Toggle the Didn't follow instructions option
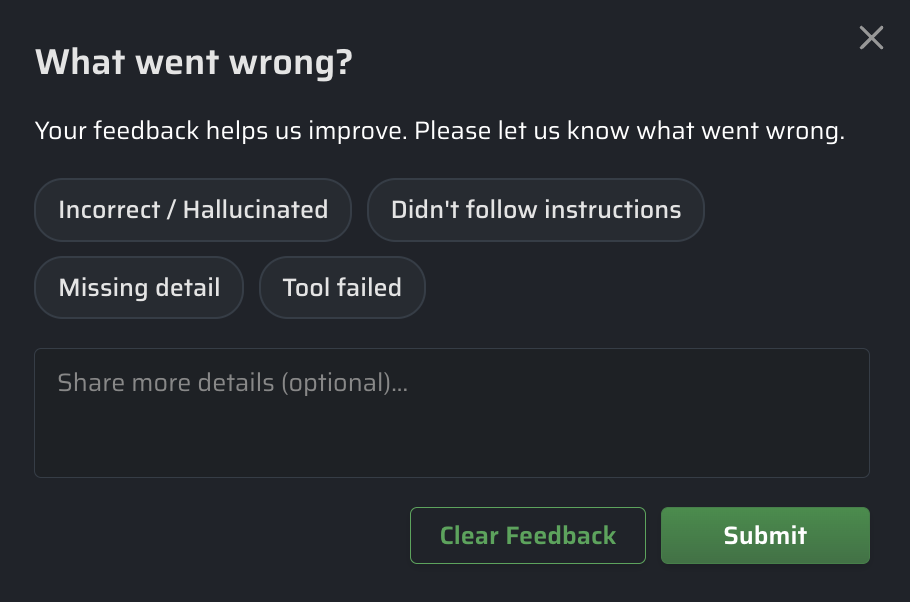Image resolution: width=910 pixels, height=602 pixels. tap(536, 210)
